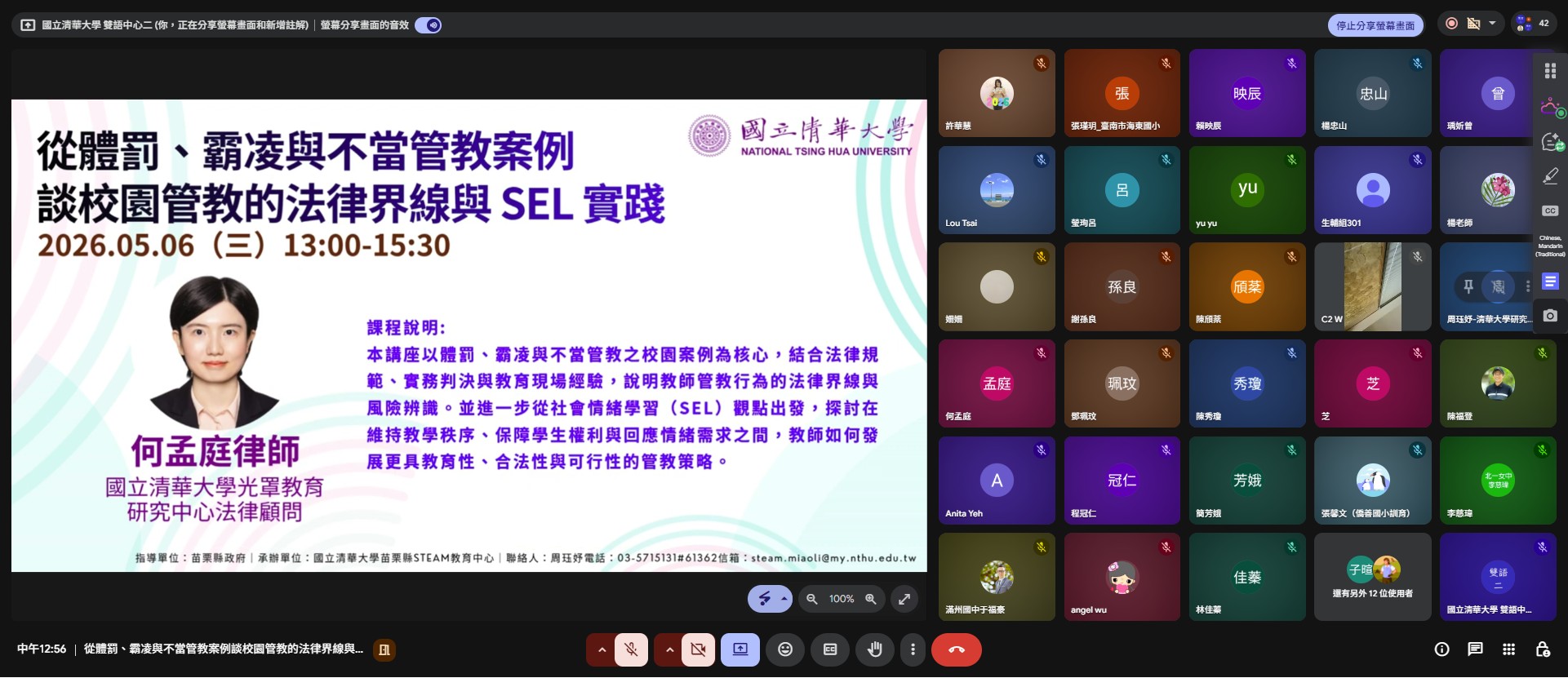The width and height of the screenshot is (1568, 678).
Task: Turn on the camera
Action: point(699,650)
